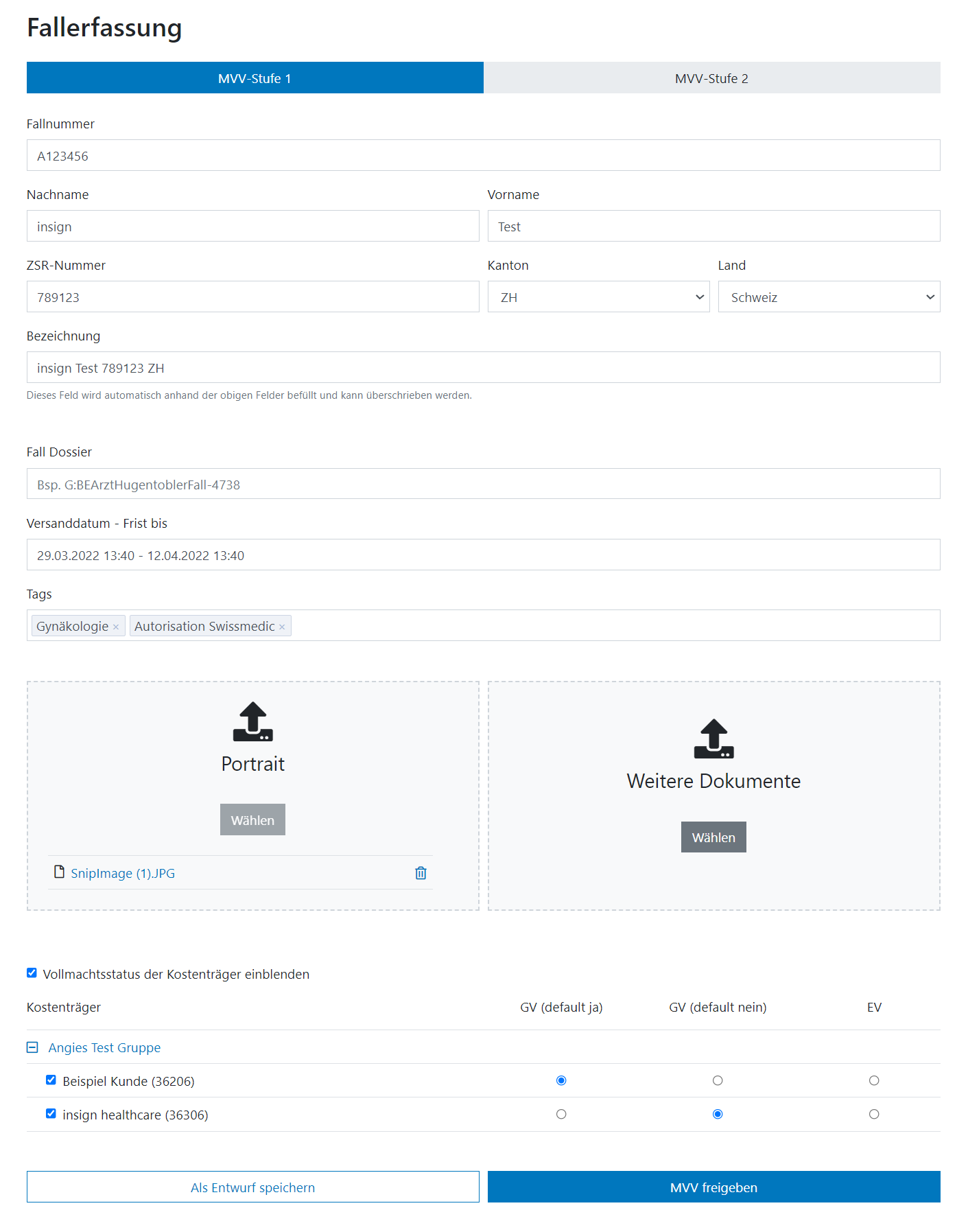Click Als Entwurf speichern button

click(x=252, y=1187)
